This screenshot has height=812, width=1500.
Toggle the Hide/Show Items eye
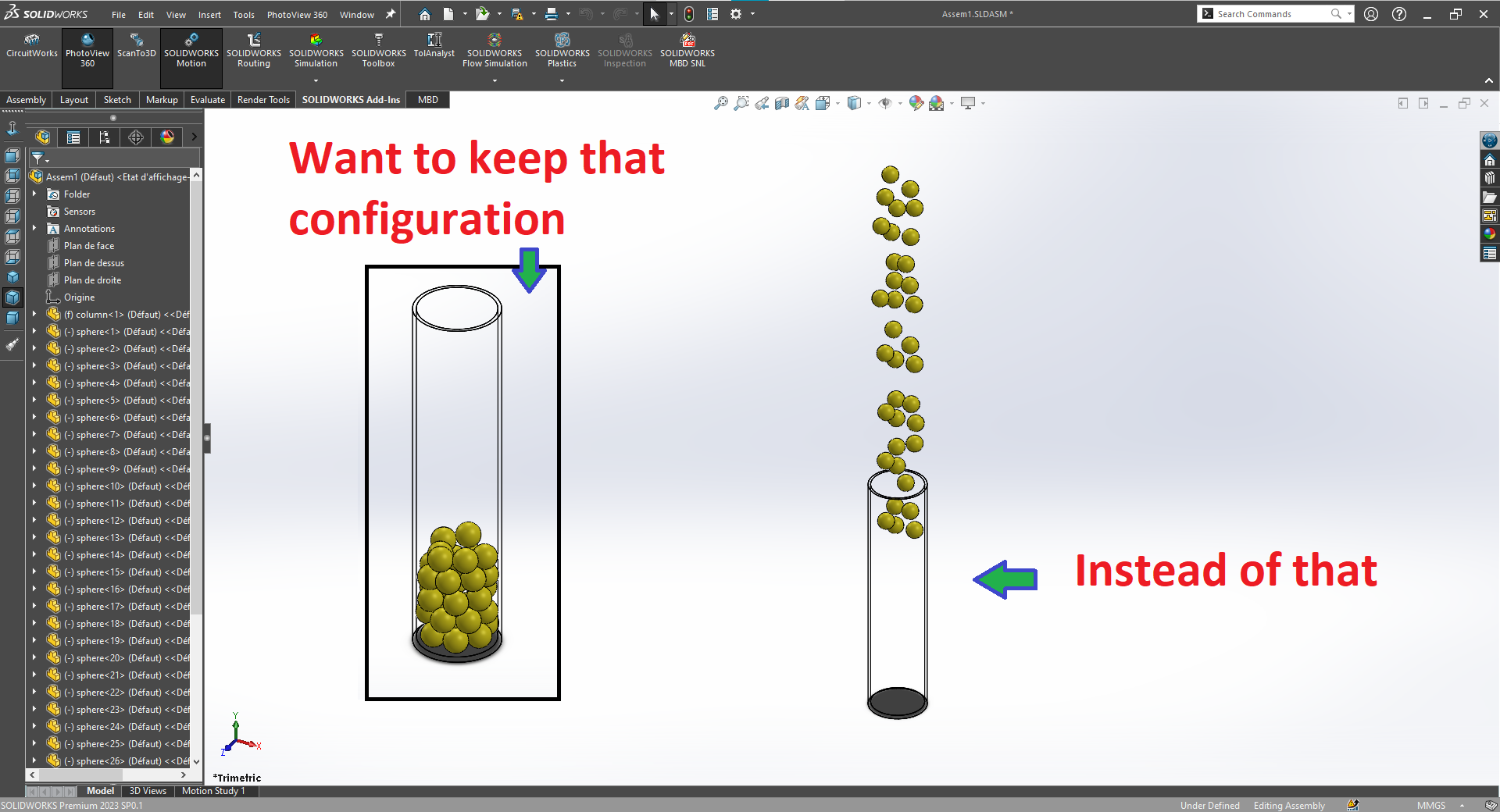(x=887, y=103)
